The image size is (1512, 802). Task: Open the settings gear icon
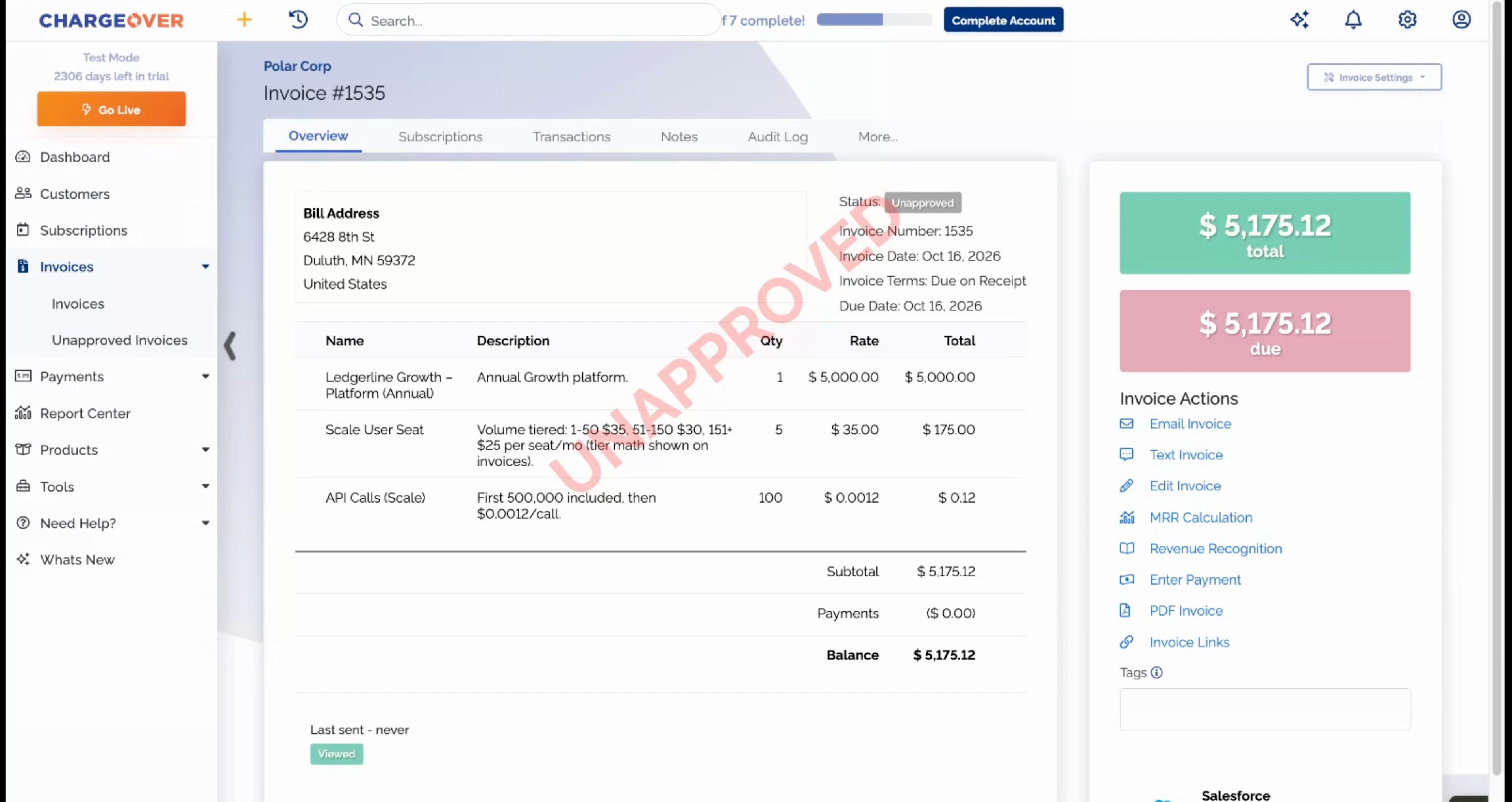[x=1407, y=19]
